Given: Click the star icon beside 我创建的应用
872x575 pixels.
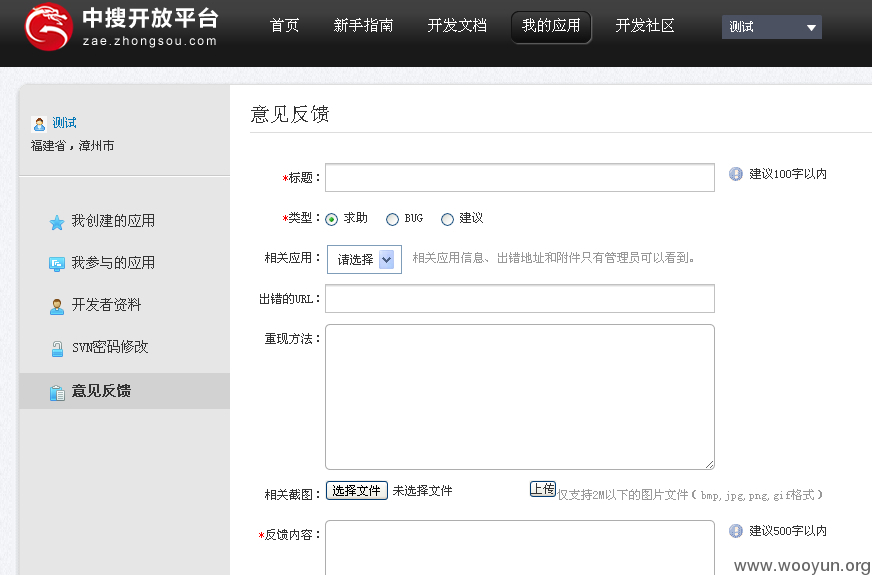Looking at the screenshot, I should click(x=57, y=222).
